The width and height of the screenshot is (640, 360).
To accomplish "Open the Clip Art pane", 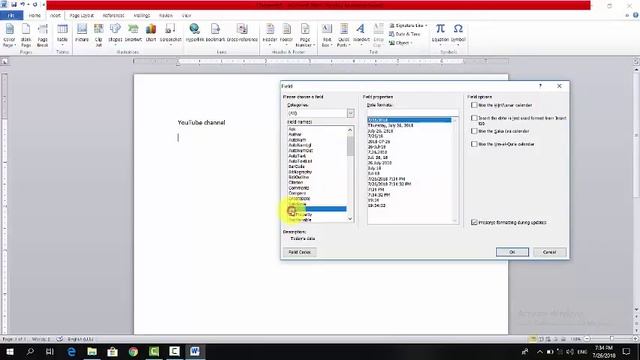I will pyautogui.click(x=98, y=35).
